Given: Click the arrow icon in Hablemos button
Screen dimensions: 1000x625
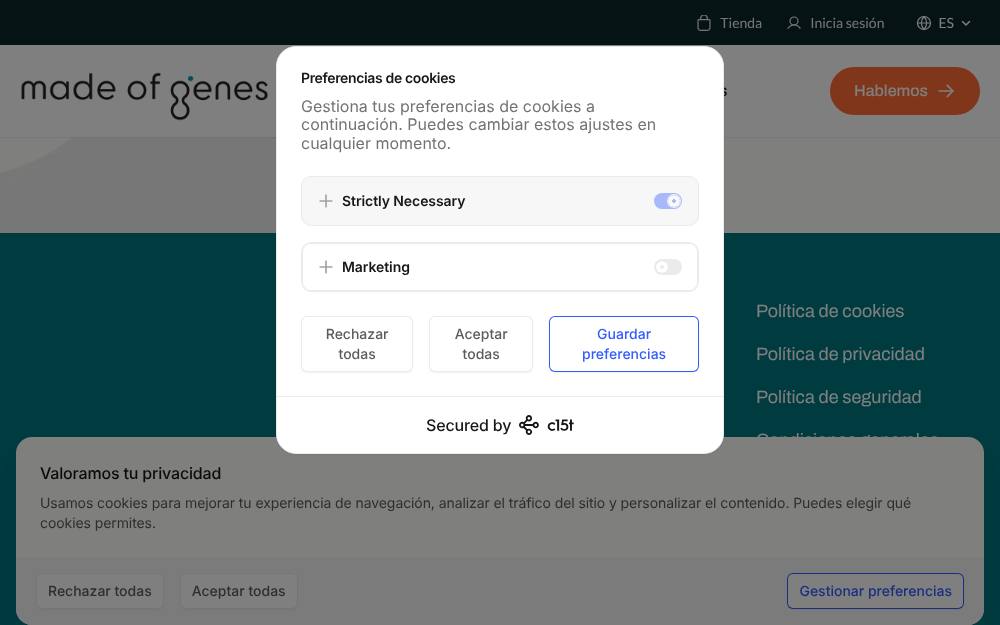Looking at the screenshot, I should tap(946, 91).
